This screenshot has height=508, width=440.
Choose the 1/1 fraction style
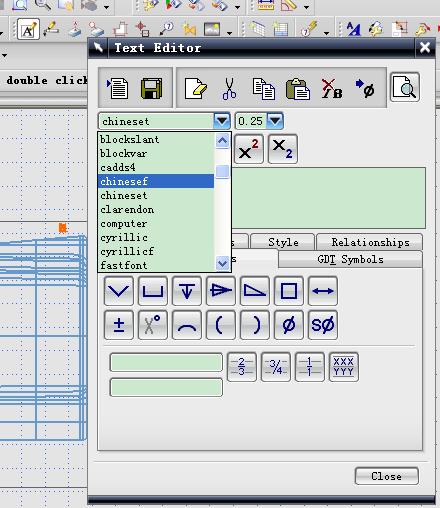(x=310, y=367)
